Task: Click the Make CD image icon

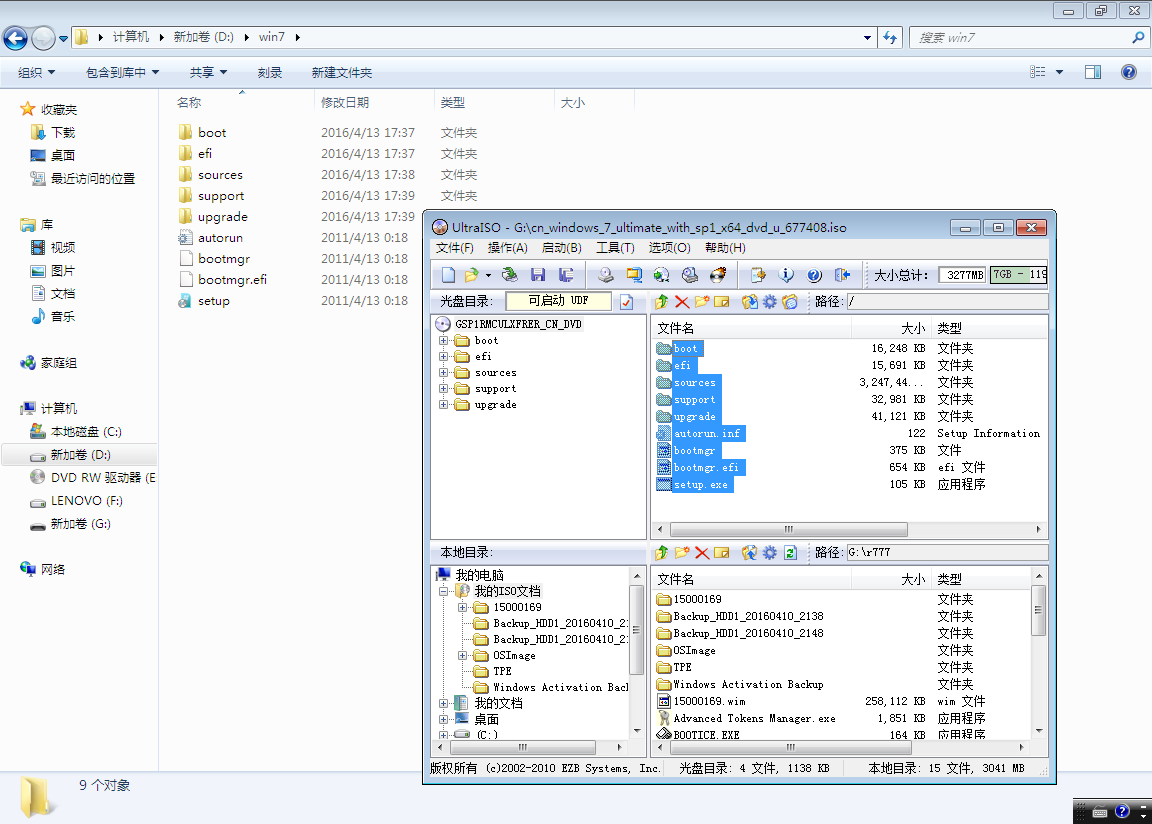Action: (605, 275)
